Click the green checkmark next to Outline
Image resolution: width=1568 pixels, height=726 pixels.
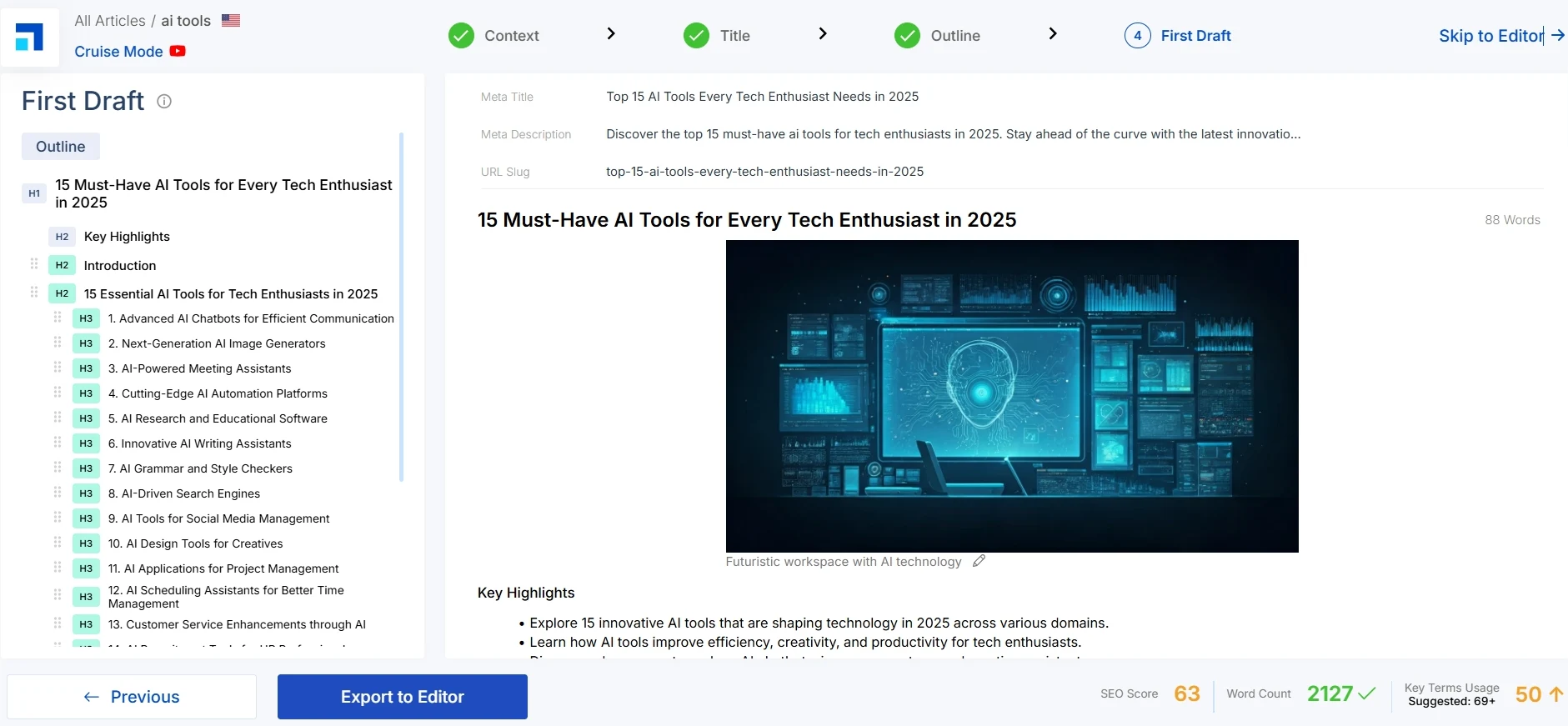pyautogui.click(x=907, y=36)
